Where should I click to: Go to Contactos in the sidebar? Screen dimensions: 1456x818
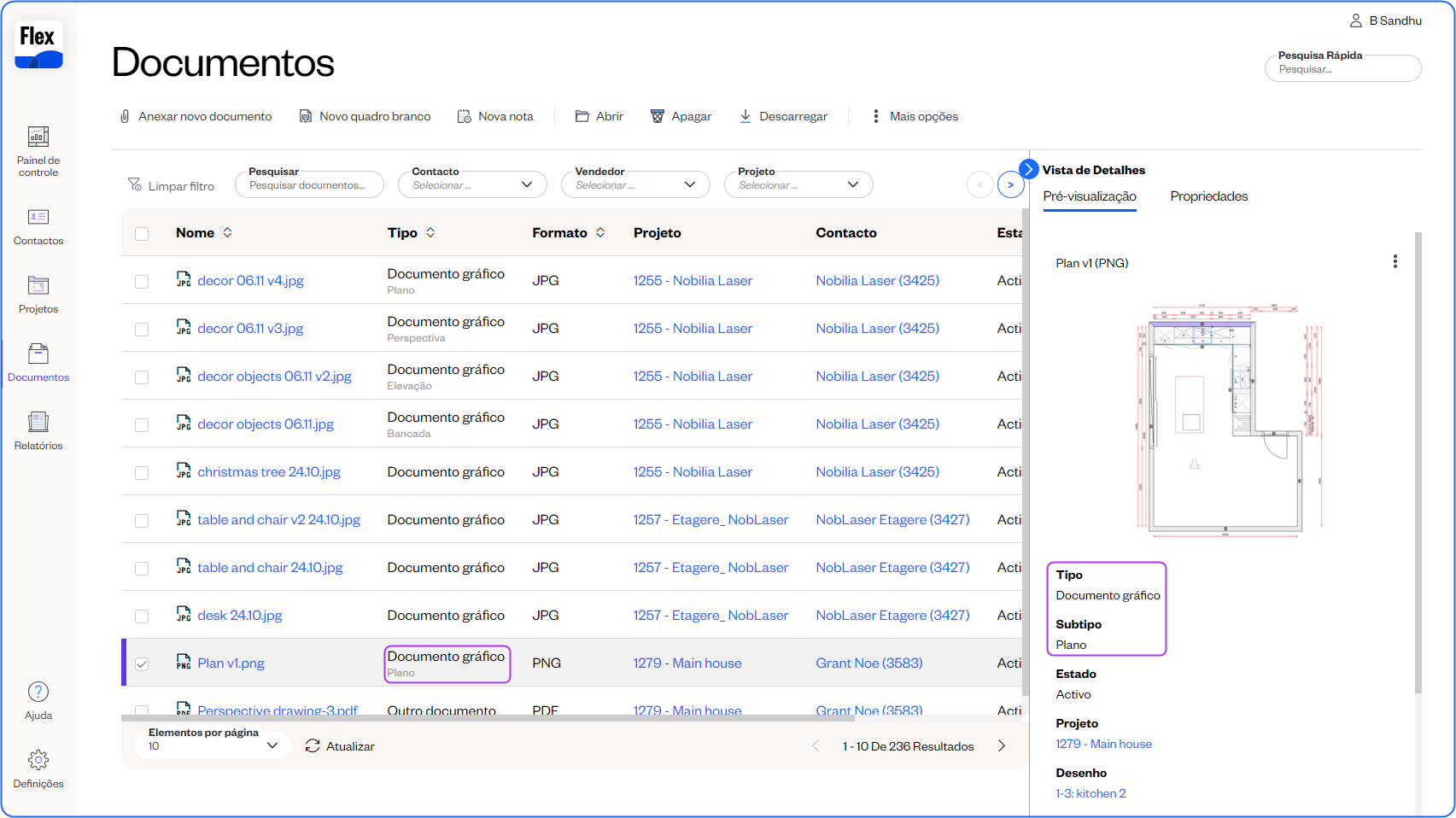click(38, 218)
